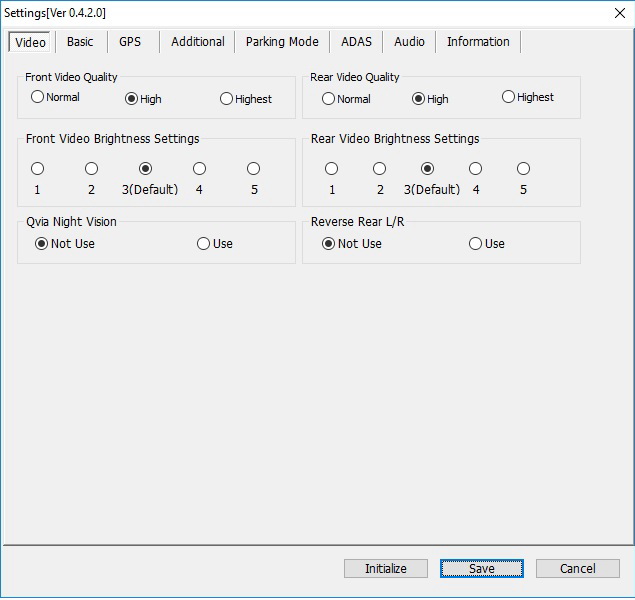Enable Qvia Night Vision with Use
This screenshot has height=600, width=635.
204,244
